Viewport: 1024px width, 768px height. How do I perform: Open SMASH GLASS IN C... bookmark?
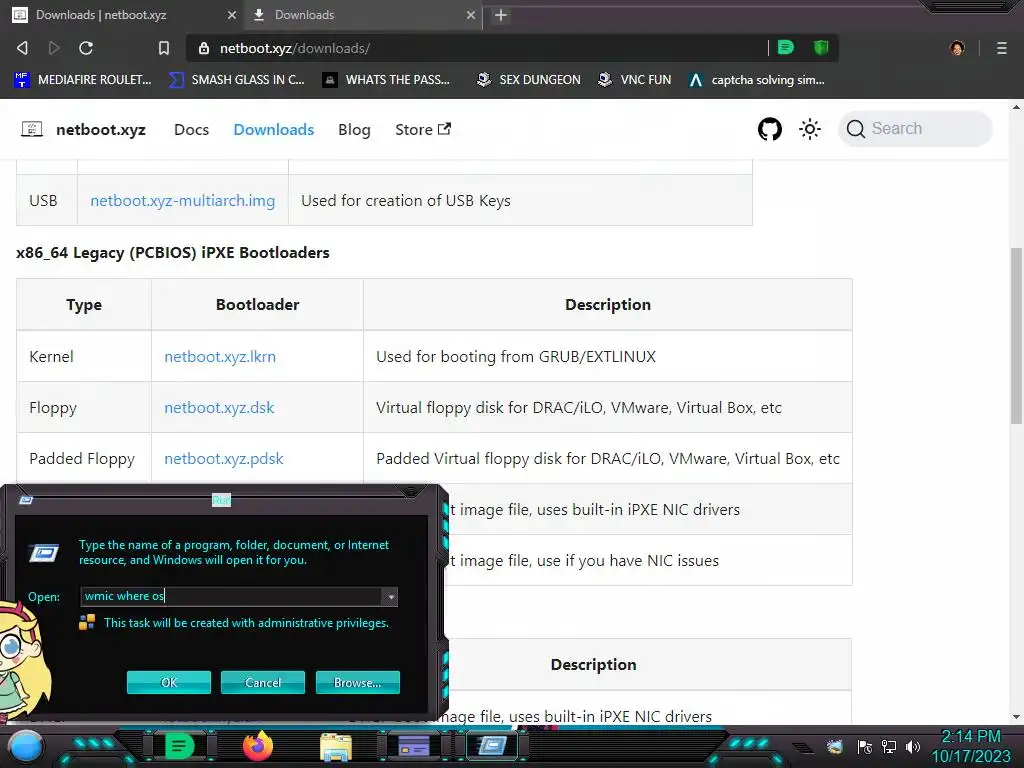pyautogui.click(x=236, y=80)
